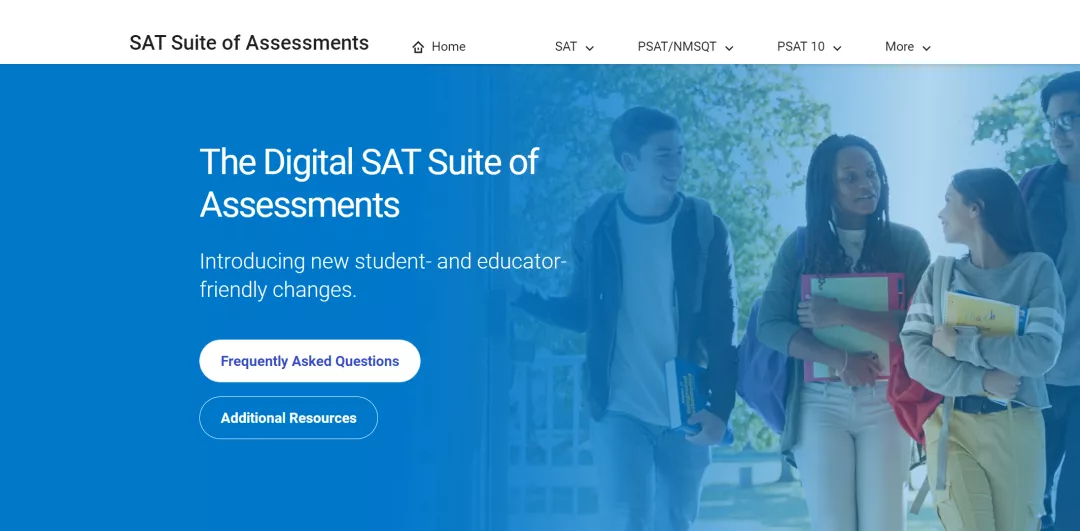Expand the chevron next to SAT

[x=590, y=48]
